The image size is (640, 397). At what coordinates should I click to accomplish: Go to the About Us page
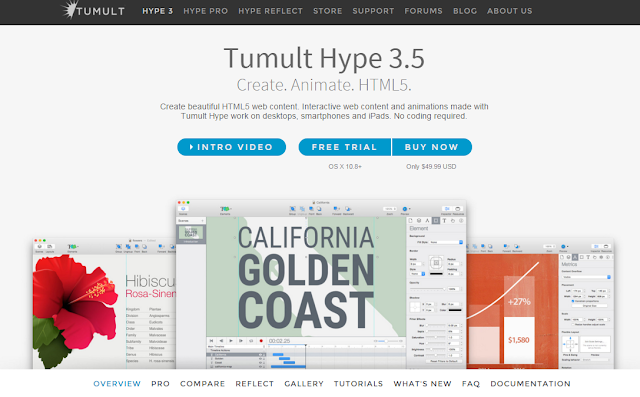tap(509, 11)
